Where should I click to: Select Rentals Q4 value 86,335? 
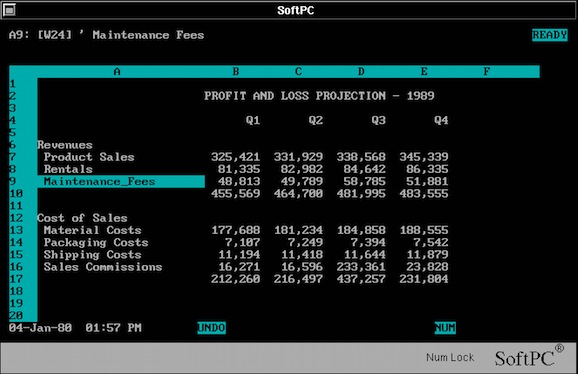pos(427,169)
